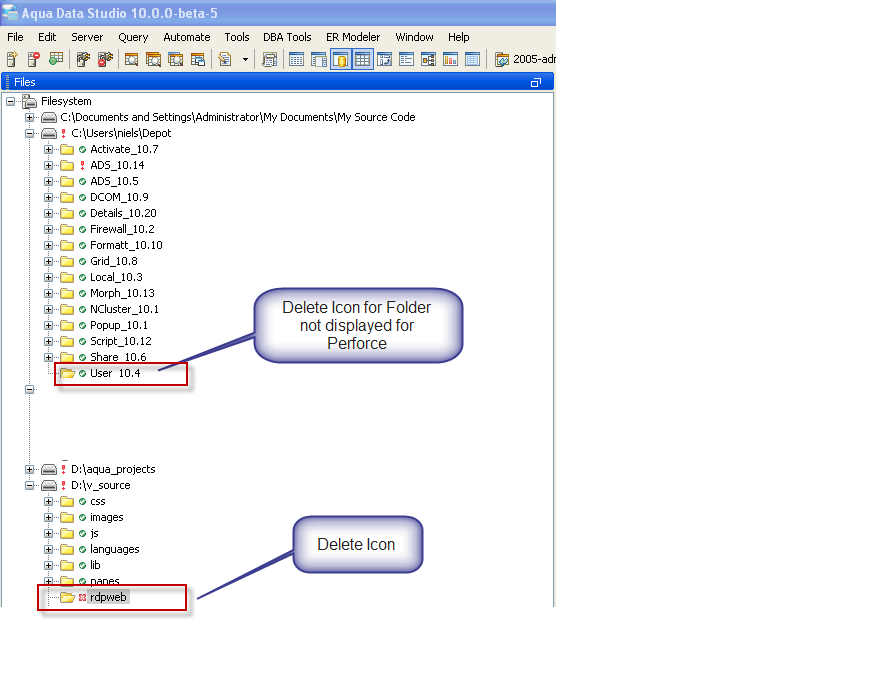The width and height of the screenshot is (877, 692).
Task: Select the rdpweb folder
Action: [x=108, y=597]
